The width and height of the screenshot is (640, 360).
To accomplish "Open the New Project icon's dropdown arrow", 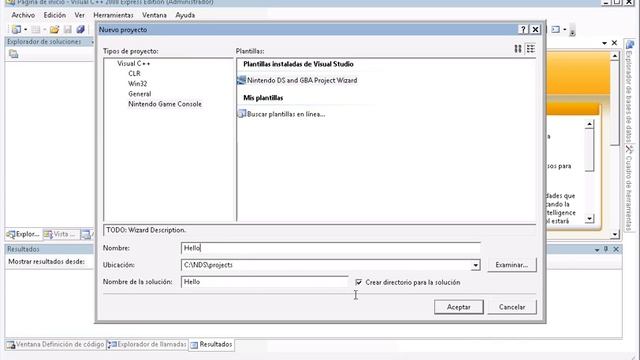I will pos(25,29).
